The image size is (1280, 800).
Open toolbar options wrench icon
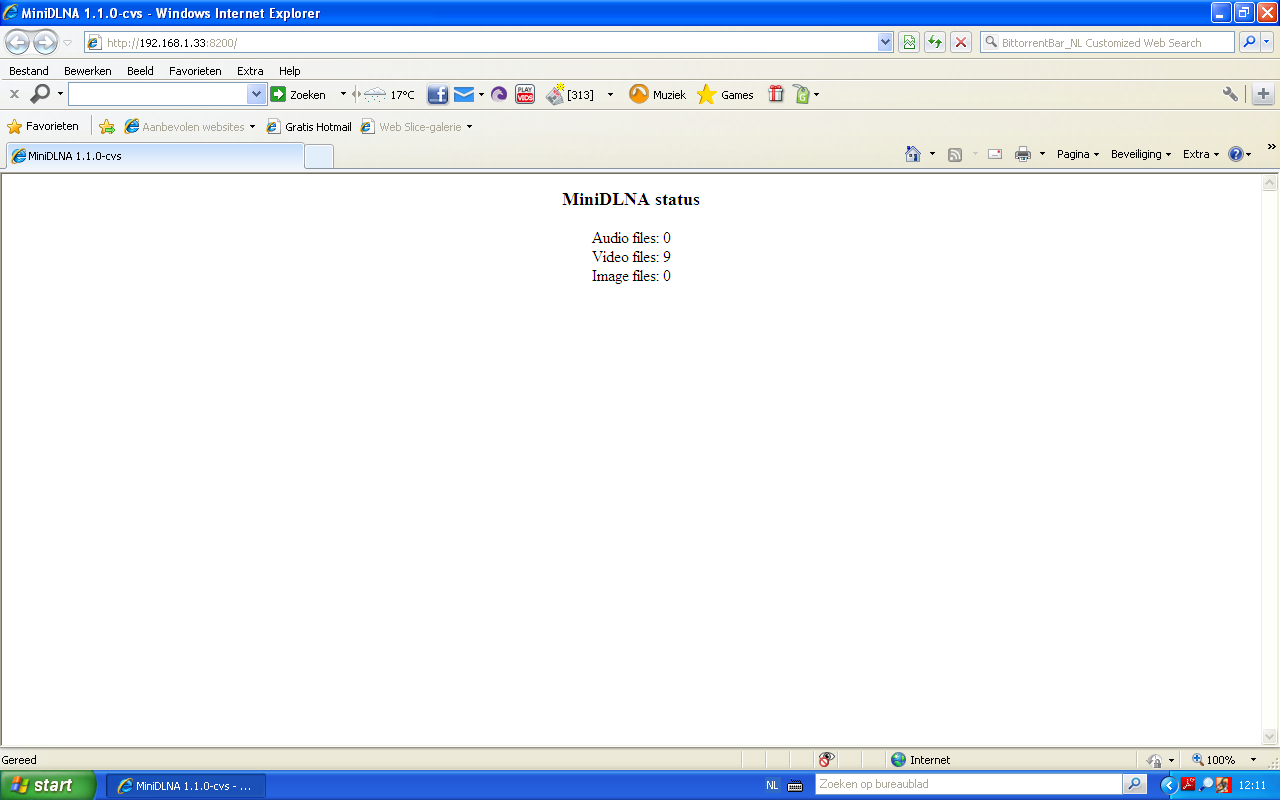pyautogui.click(x=1230, y=94)
